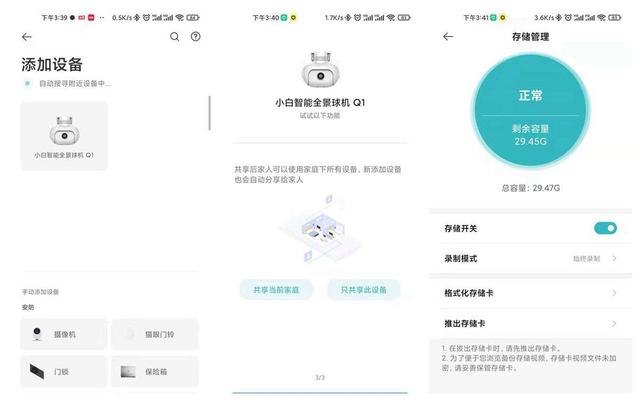Viewport: 640px width, 400px height.
Task: Choose the 摄像机 camera category
Action: point(64,334)
